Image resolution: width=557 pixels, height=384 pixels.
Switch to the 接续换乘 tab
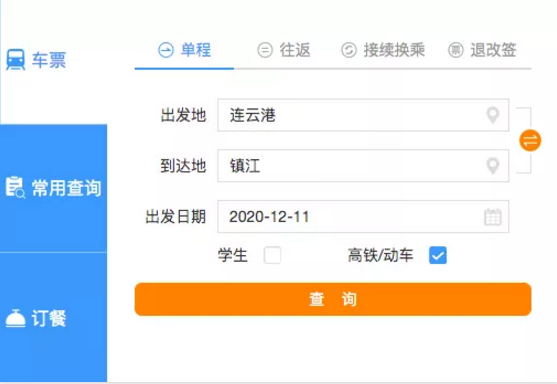point(383,50)
